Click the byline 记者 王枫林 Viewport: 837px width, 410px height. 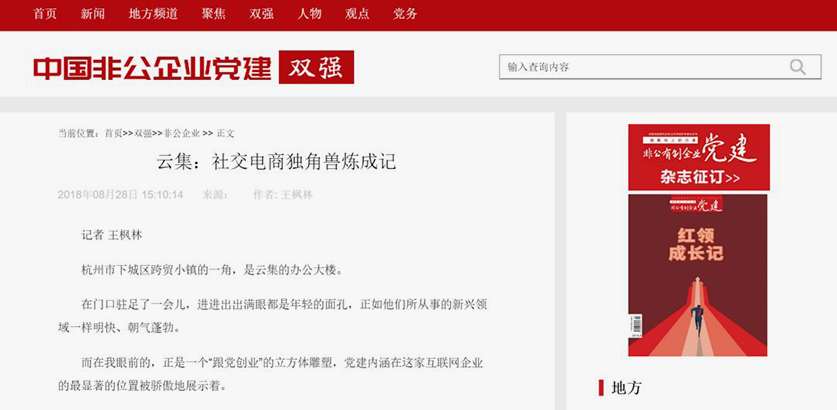[112, 235]
